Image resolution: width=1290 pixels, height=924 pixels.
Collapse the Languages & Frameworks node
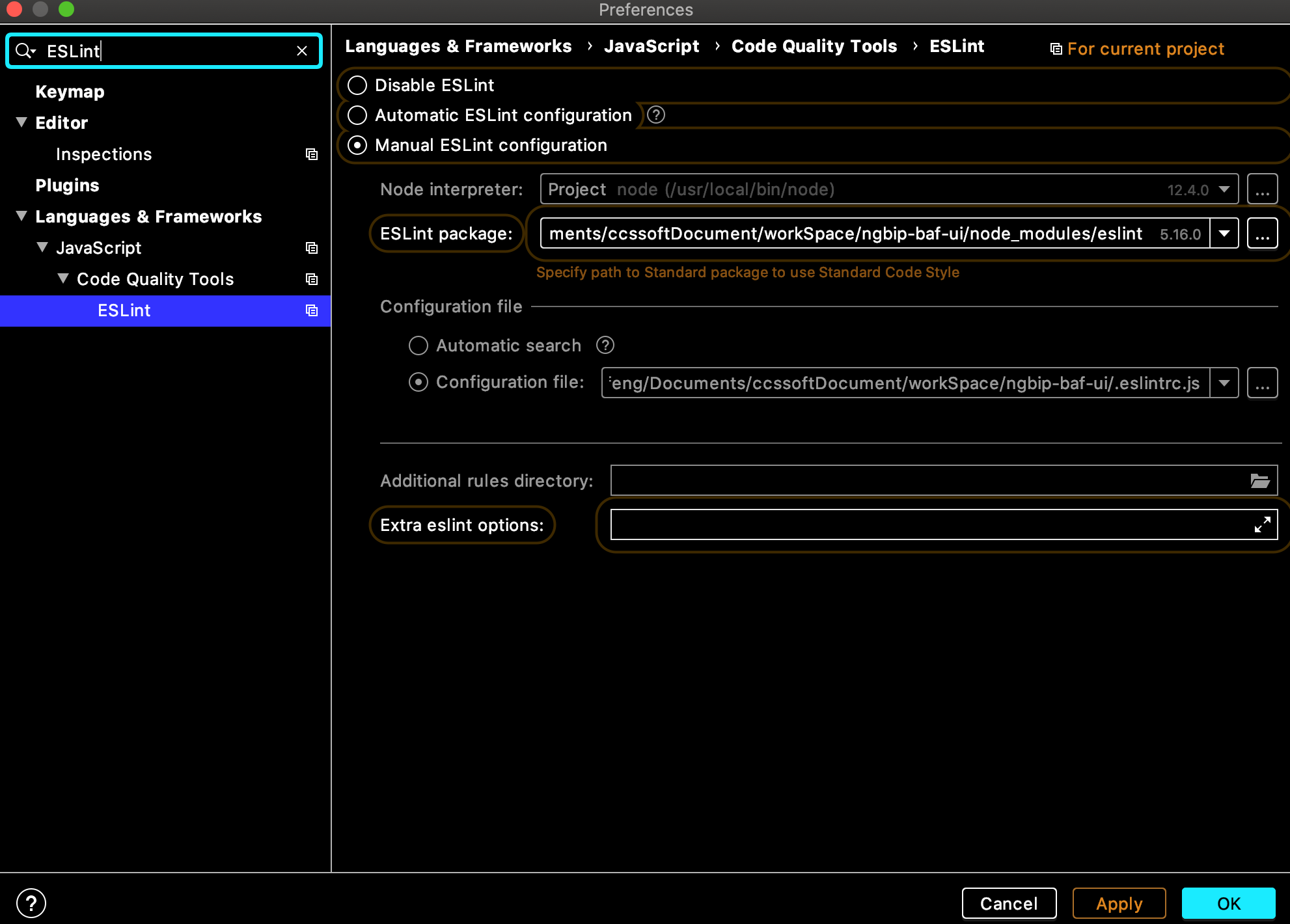point(21,216)
